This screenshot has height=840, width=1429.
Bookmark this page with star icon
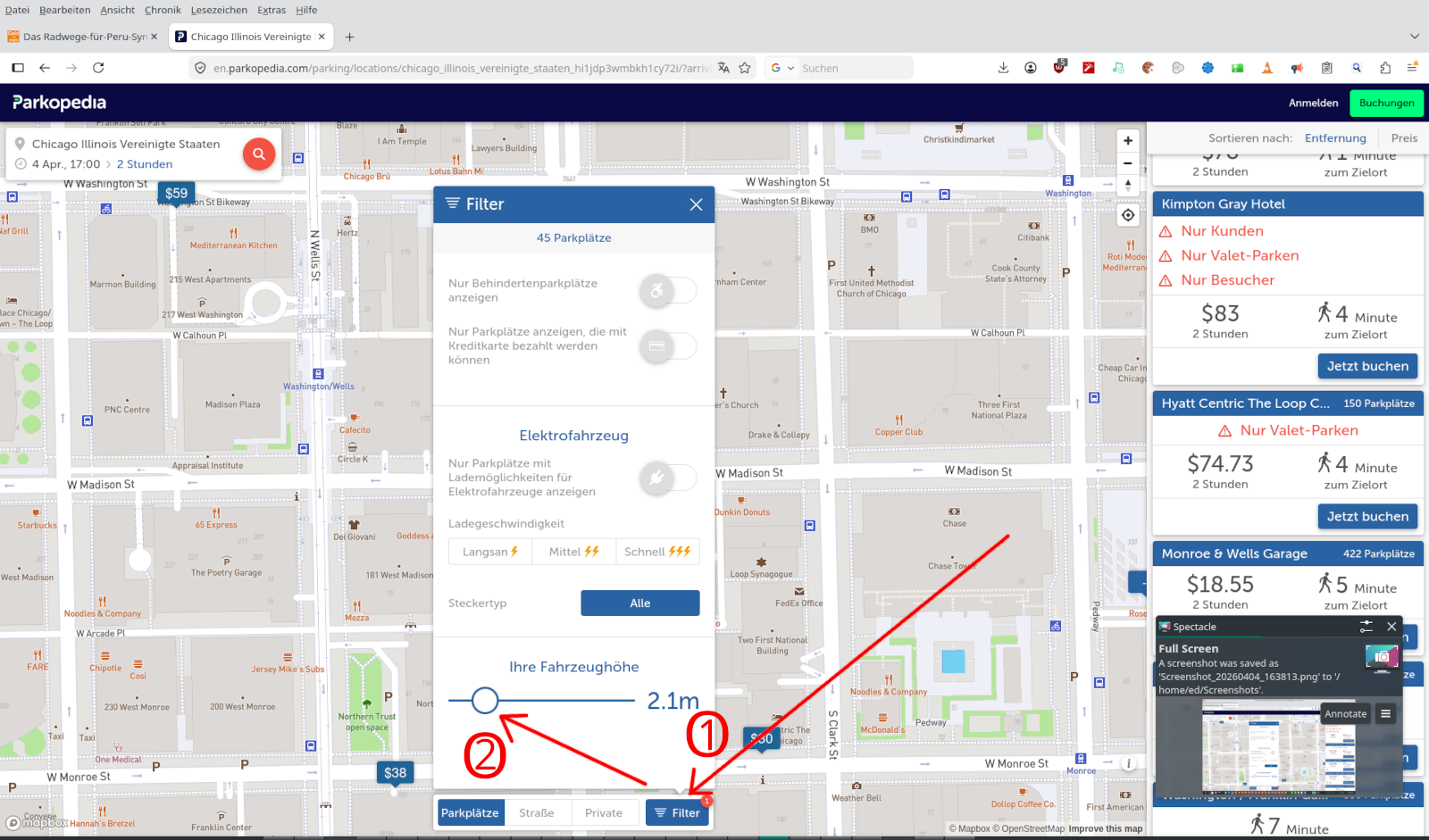(745, 68)
